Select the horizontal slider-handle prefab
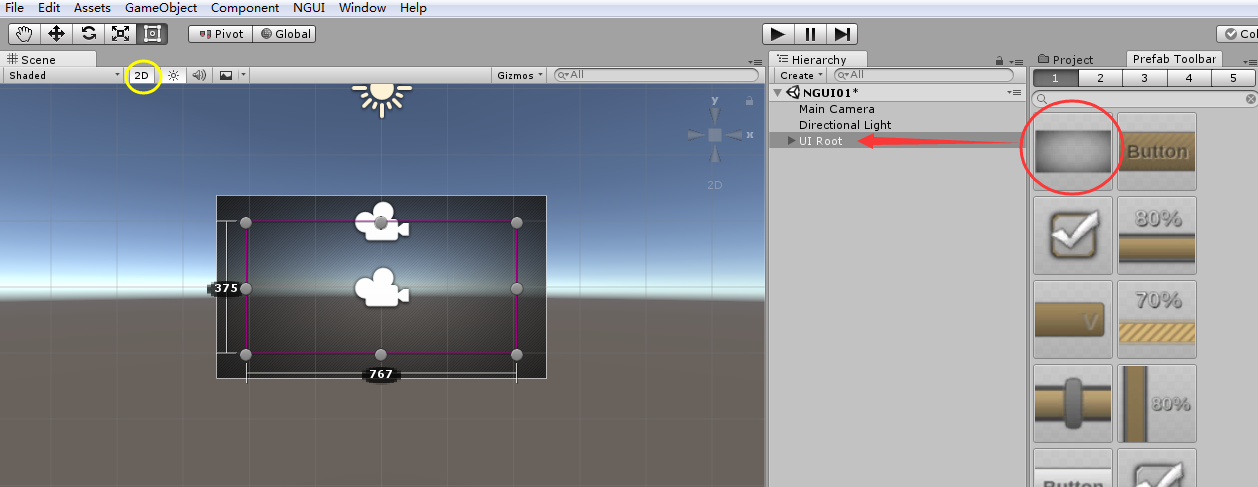 coord(1072,403)
